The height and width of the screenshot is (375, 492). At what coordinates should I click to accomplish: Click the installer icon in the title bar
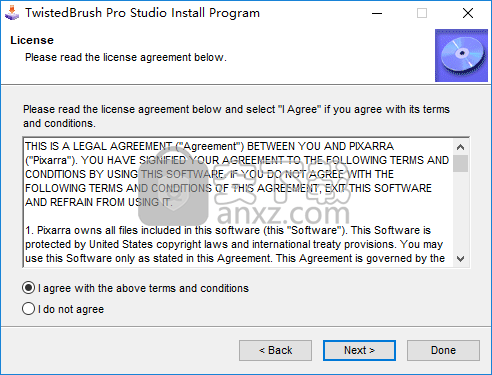tap(12, 13)
